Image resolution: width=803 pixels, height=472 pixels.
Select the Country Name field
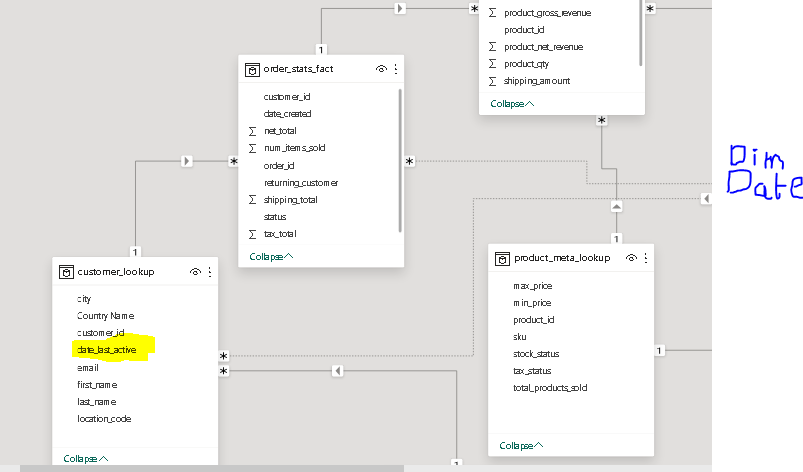pos(105,316)
